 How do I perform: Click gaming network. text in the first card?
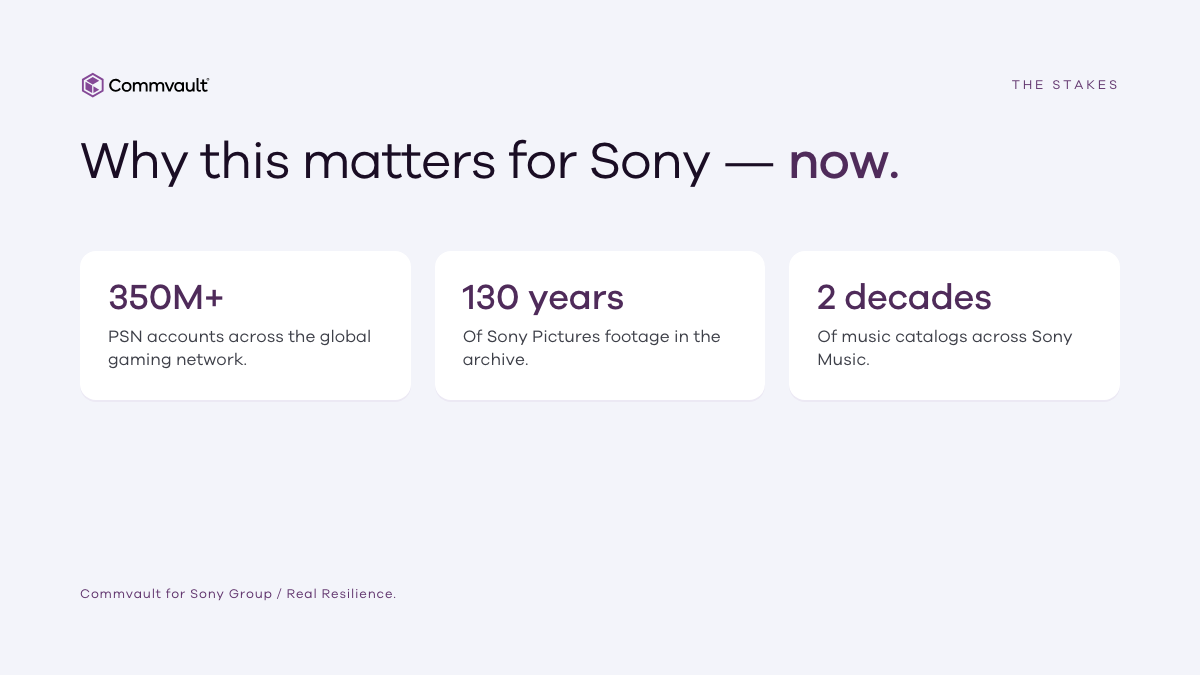(x=177, y=360)
